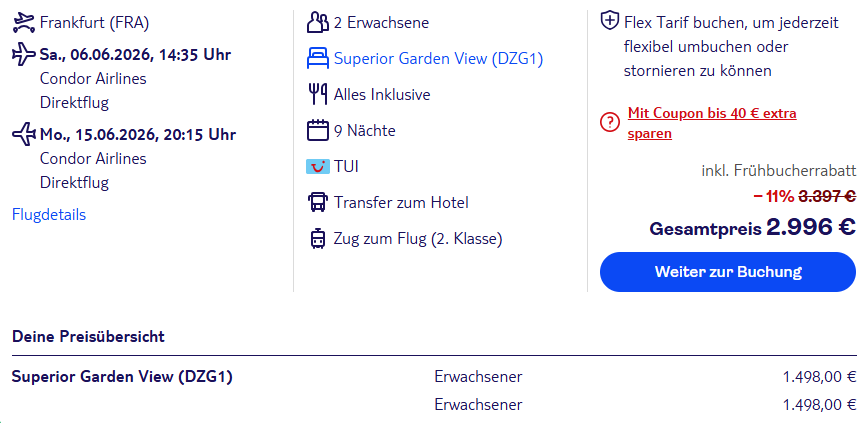Click the outbound flight airplane icon
The image size is (866, 423).
tap(23, 54)
